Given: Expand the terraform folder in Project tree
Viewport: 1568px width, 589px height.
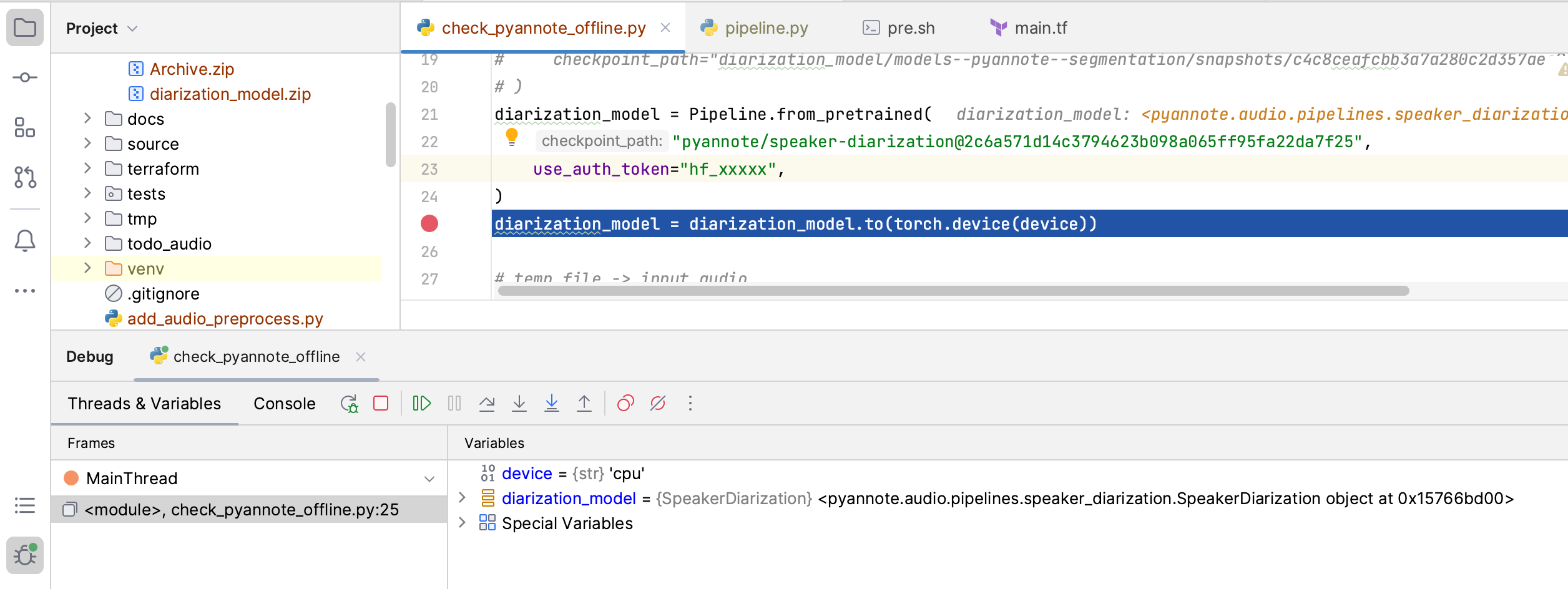Looking at the screenshot, I should pyautogui.click(x=87, y=168).
